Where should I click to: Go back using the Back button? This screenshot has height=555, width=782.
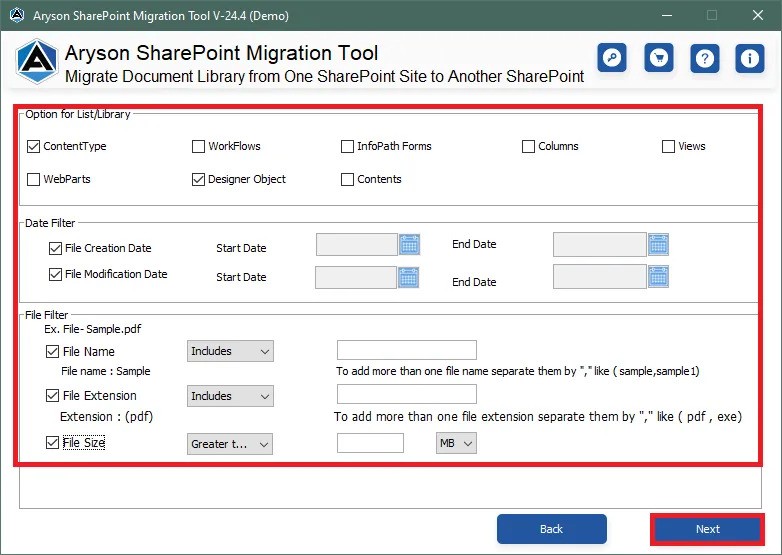coord(551,529)
